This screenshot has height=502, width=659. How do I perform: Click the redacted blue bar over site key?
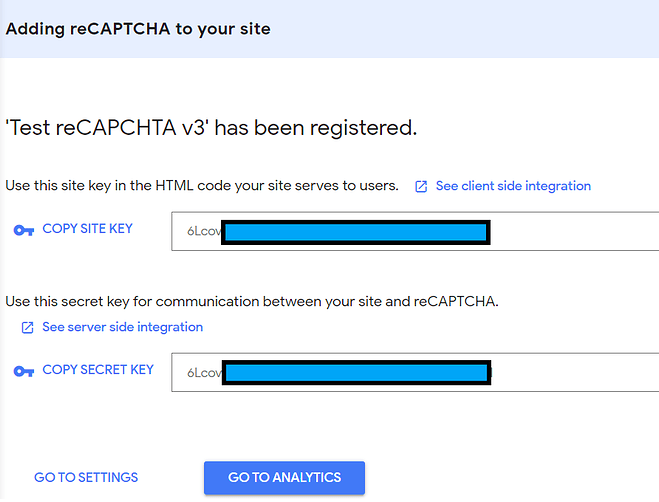click(355, 232)
